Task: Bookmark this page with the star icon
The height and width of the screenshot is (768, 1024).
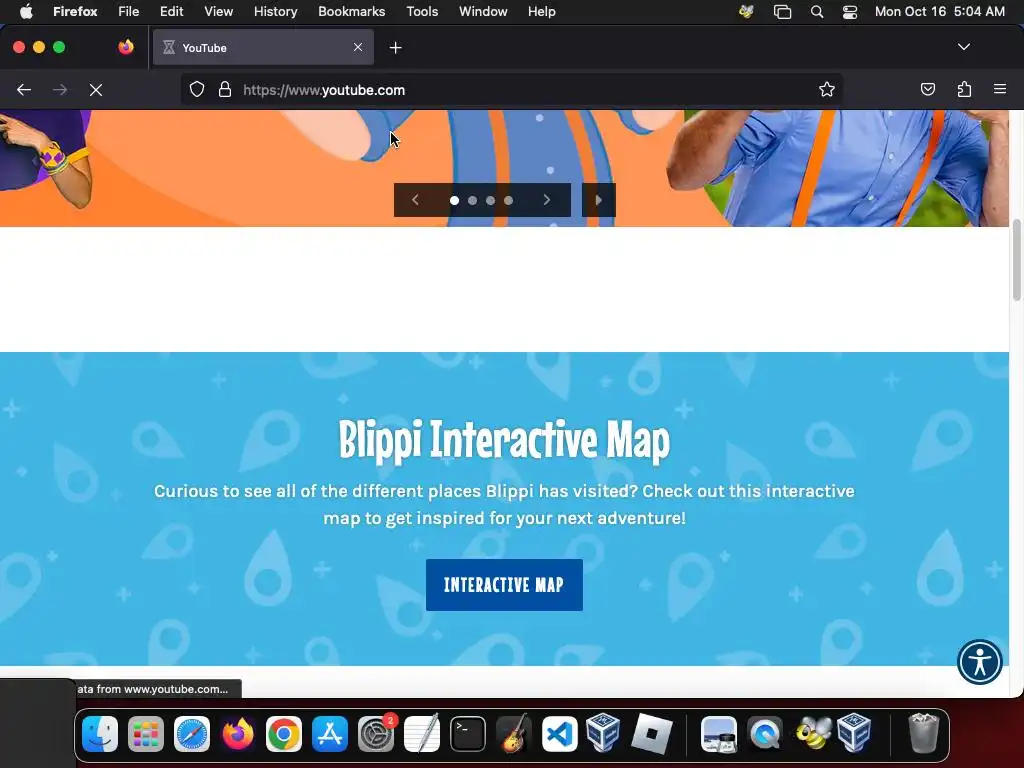Action: pos(827,89)
